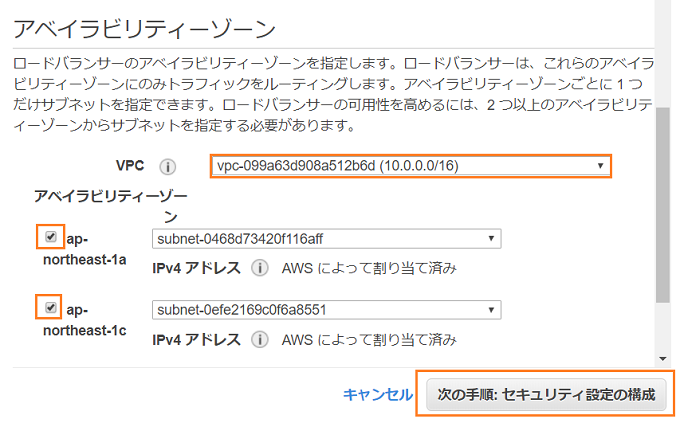
Task: Click the IPv4 アドレス label under ap-northeast-1c
Action: pyautogui.click(x=196, y=340)
